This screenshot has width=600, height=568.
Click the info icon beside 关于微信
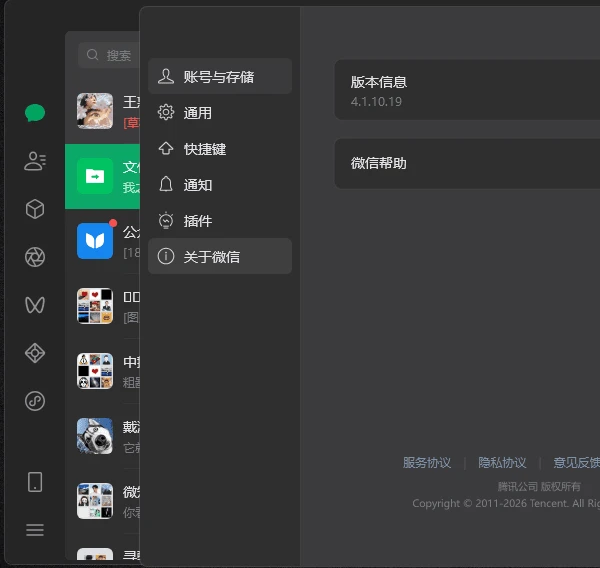point(166,256)
